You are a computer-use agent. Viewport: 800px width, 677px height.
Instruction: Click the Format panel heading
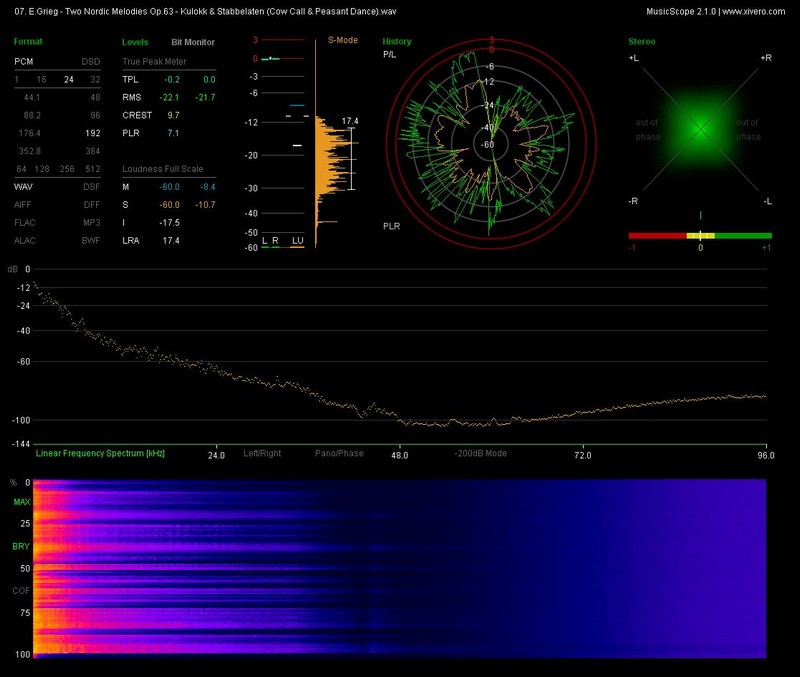pos(28,41)
